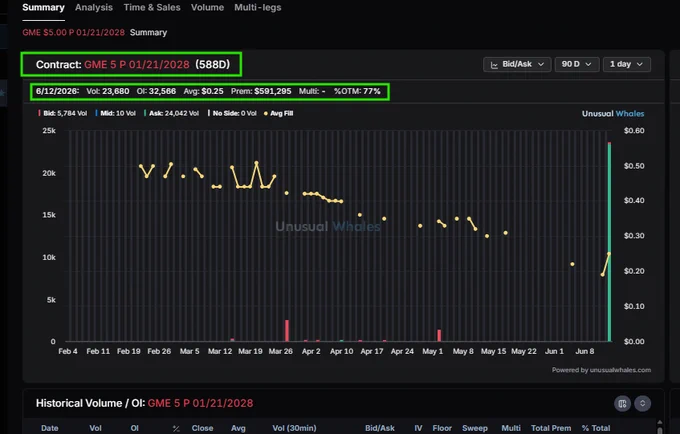The image size is (680, 434).
Task: Open the Time & Sales tab
Action: tap(152, 7)
